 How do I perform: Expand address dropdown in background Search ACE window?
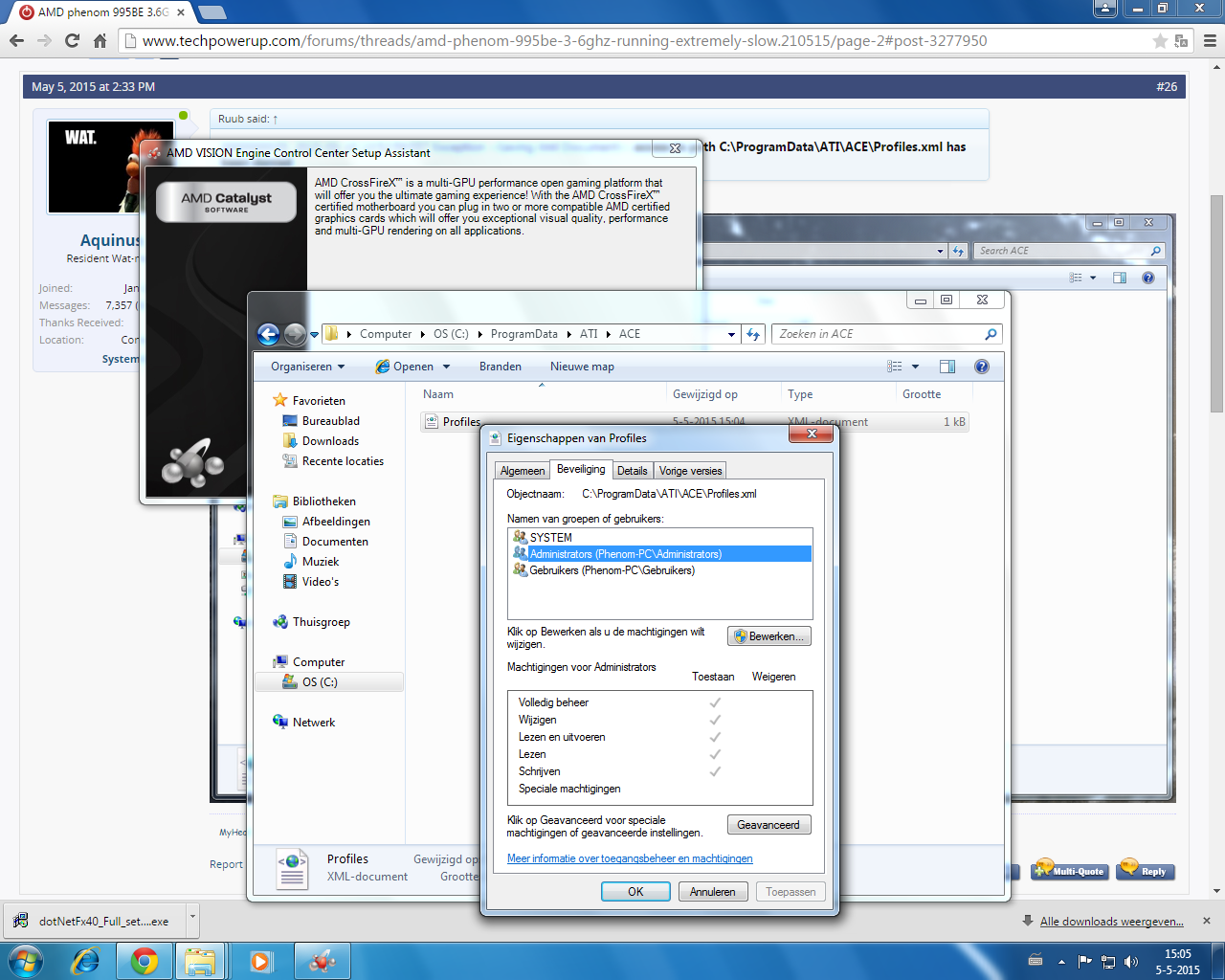941,251
